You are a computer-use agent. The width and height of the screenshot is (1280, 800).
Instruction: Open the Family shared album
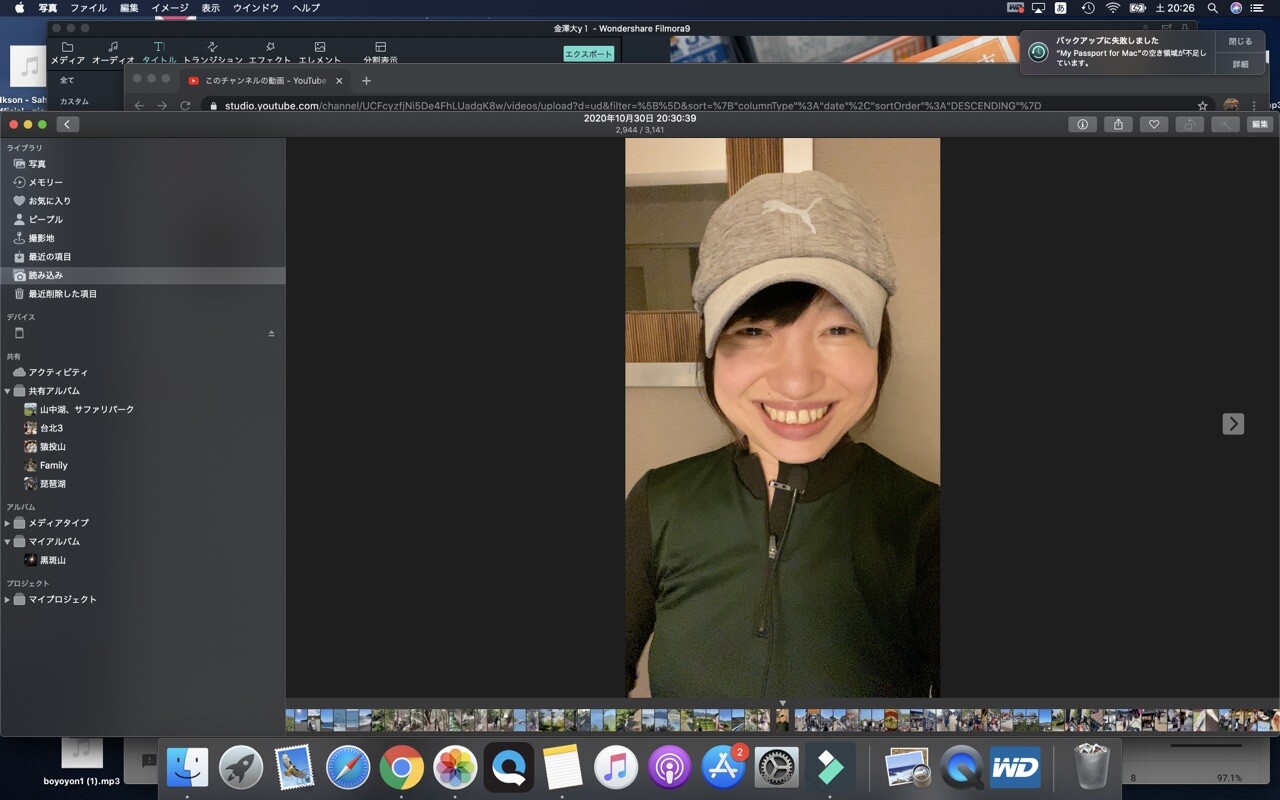click(53, 465)
